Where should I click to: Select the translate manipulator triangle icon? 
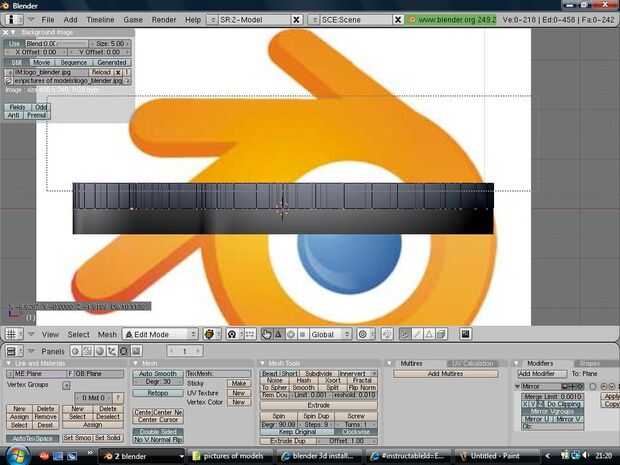pos(278,334)
